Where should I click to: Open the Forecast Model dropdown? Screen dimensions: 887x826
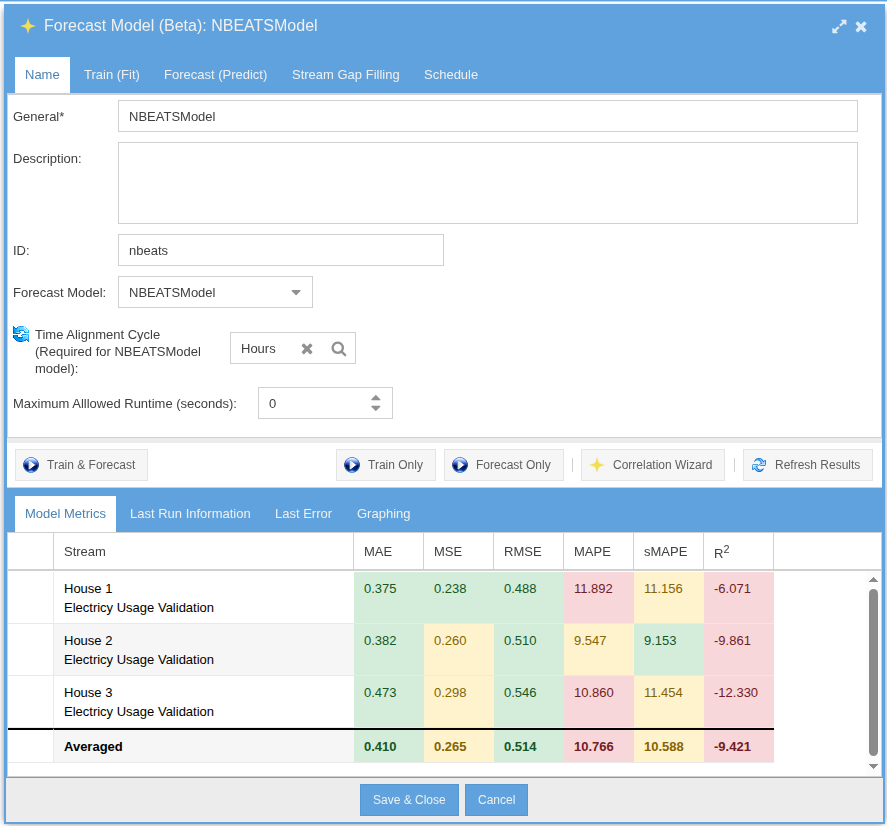296,292
